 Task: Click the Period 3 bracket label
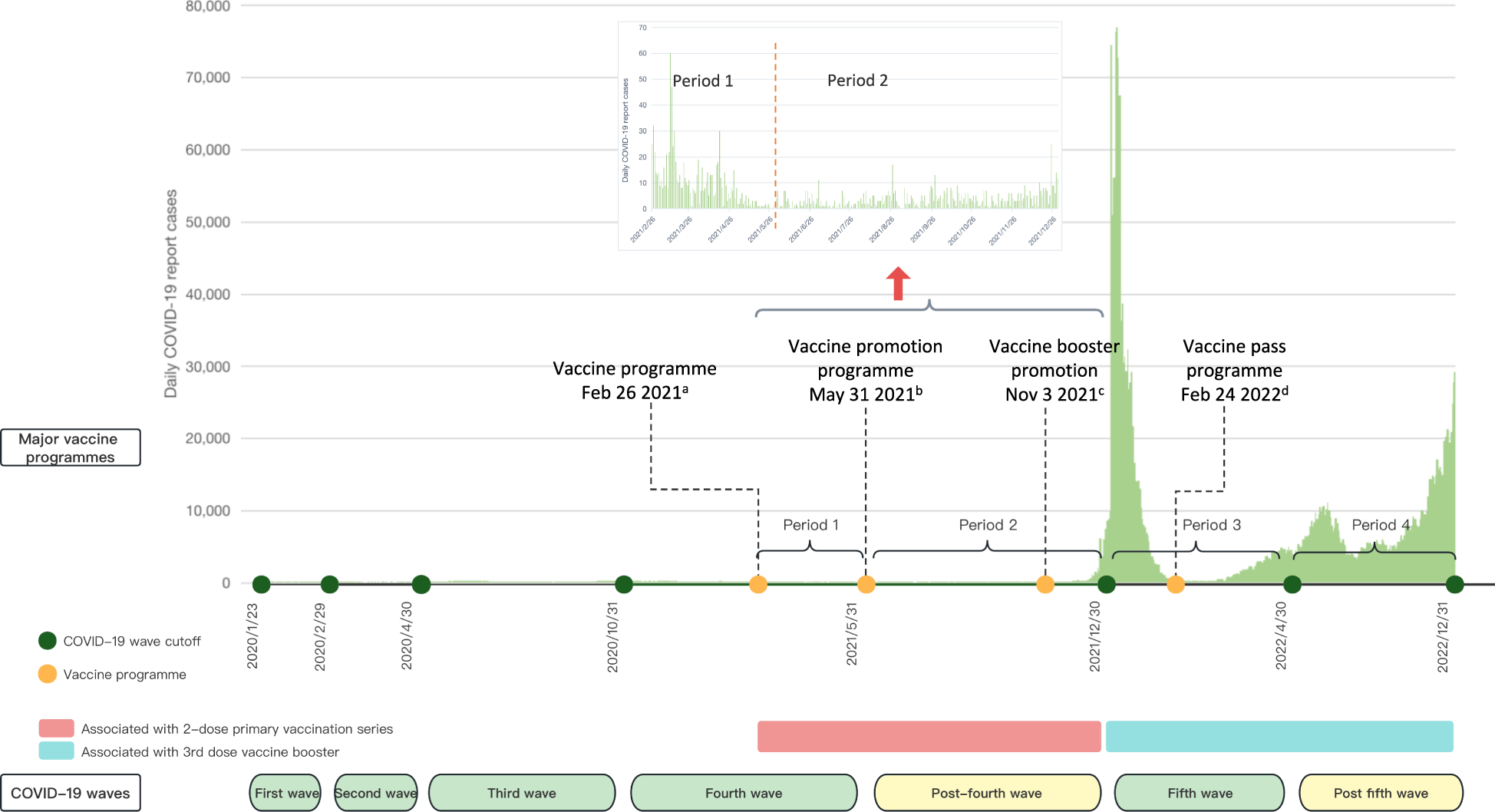1211,525
